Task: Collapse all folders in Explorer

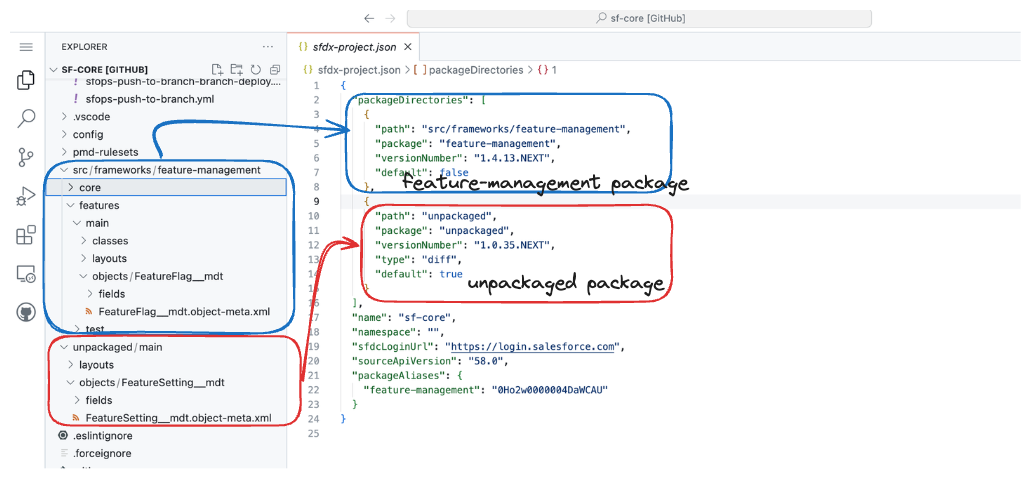Action: (274, 70)
